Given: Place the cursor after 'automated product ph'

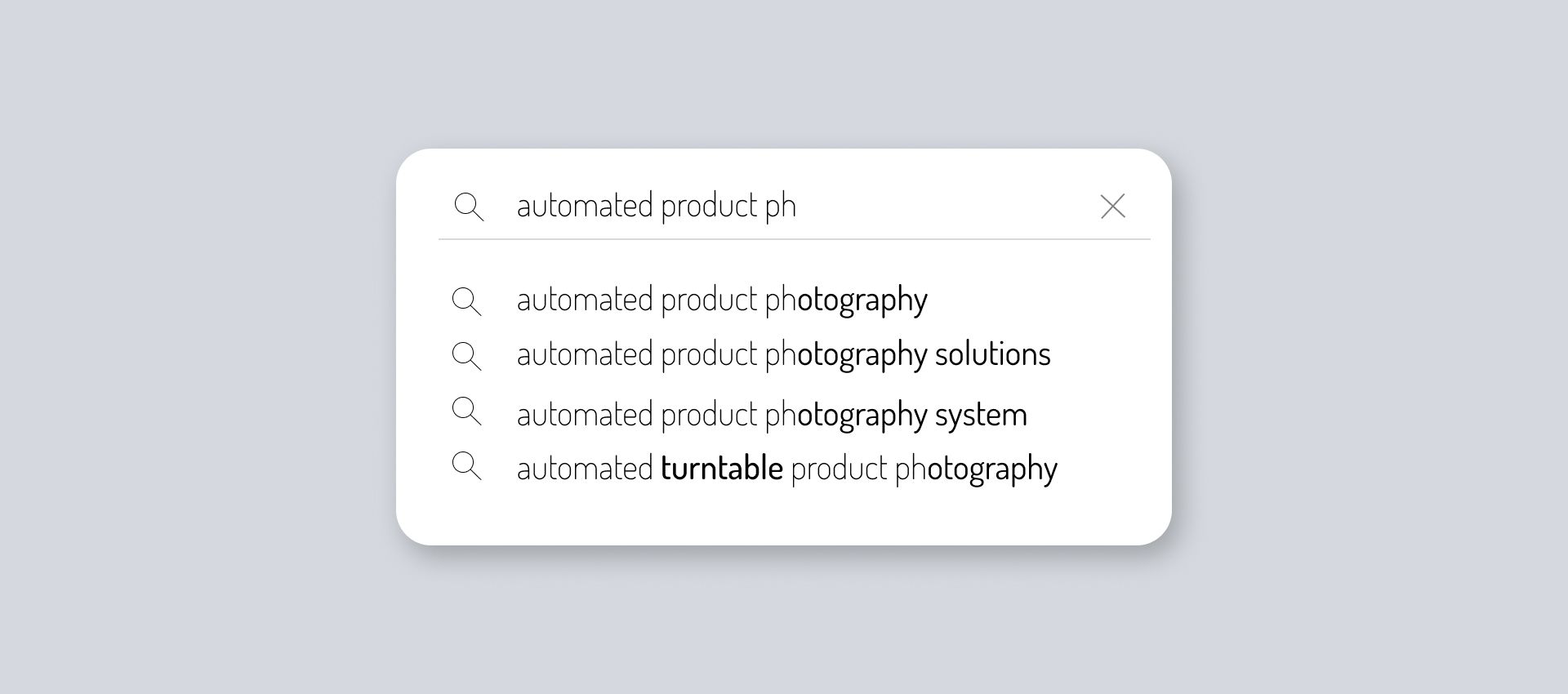Looking at the screenshot, I should point(804,206).
